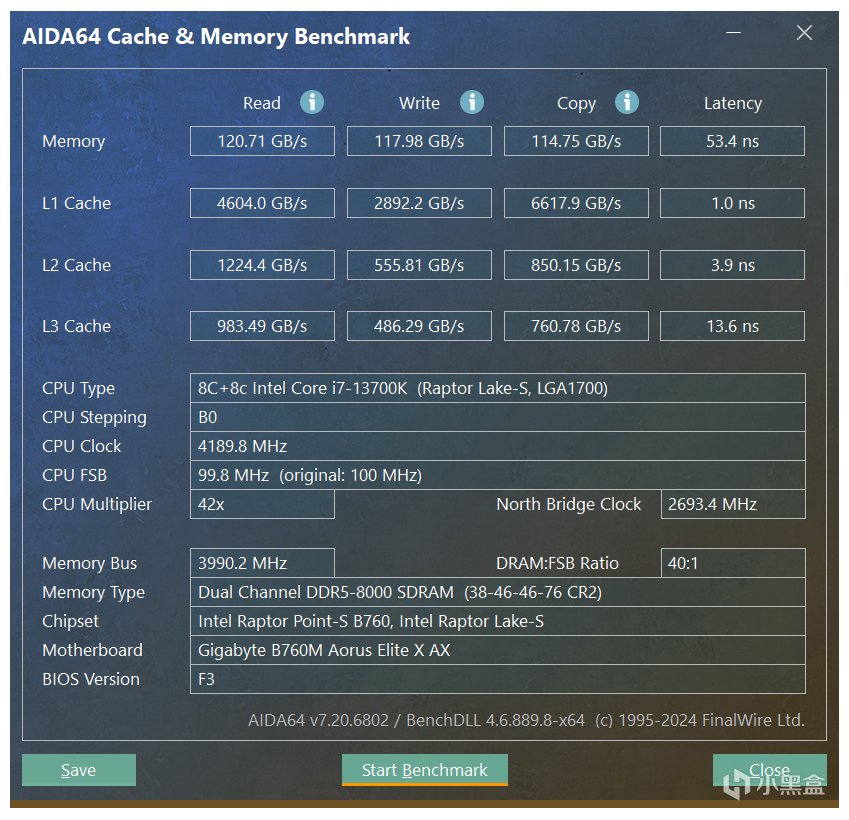
Task: Click the CPU Type field i7-13700K
Action: pos(498,388)
